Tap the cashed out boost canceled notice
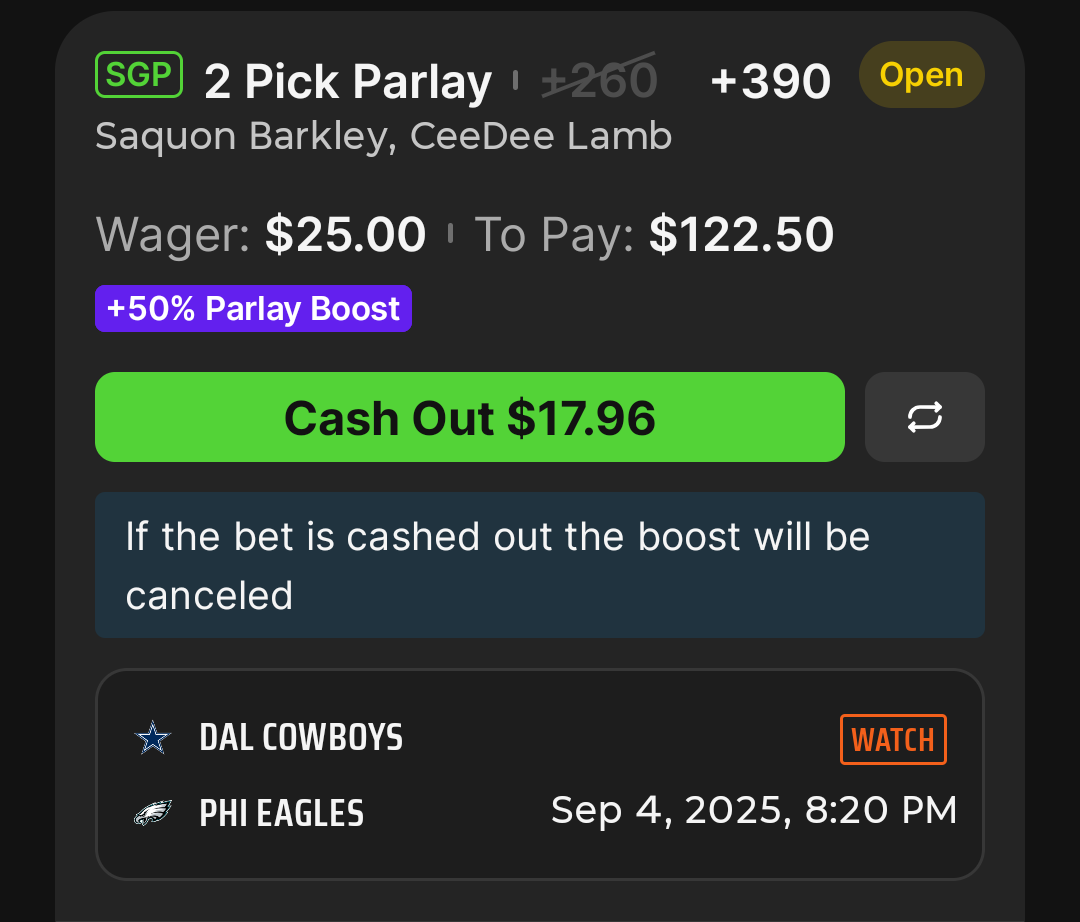Viewport: 1080px width, 922px height. (x=540, y=565)
